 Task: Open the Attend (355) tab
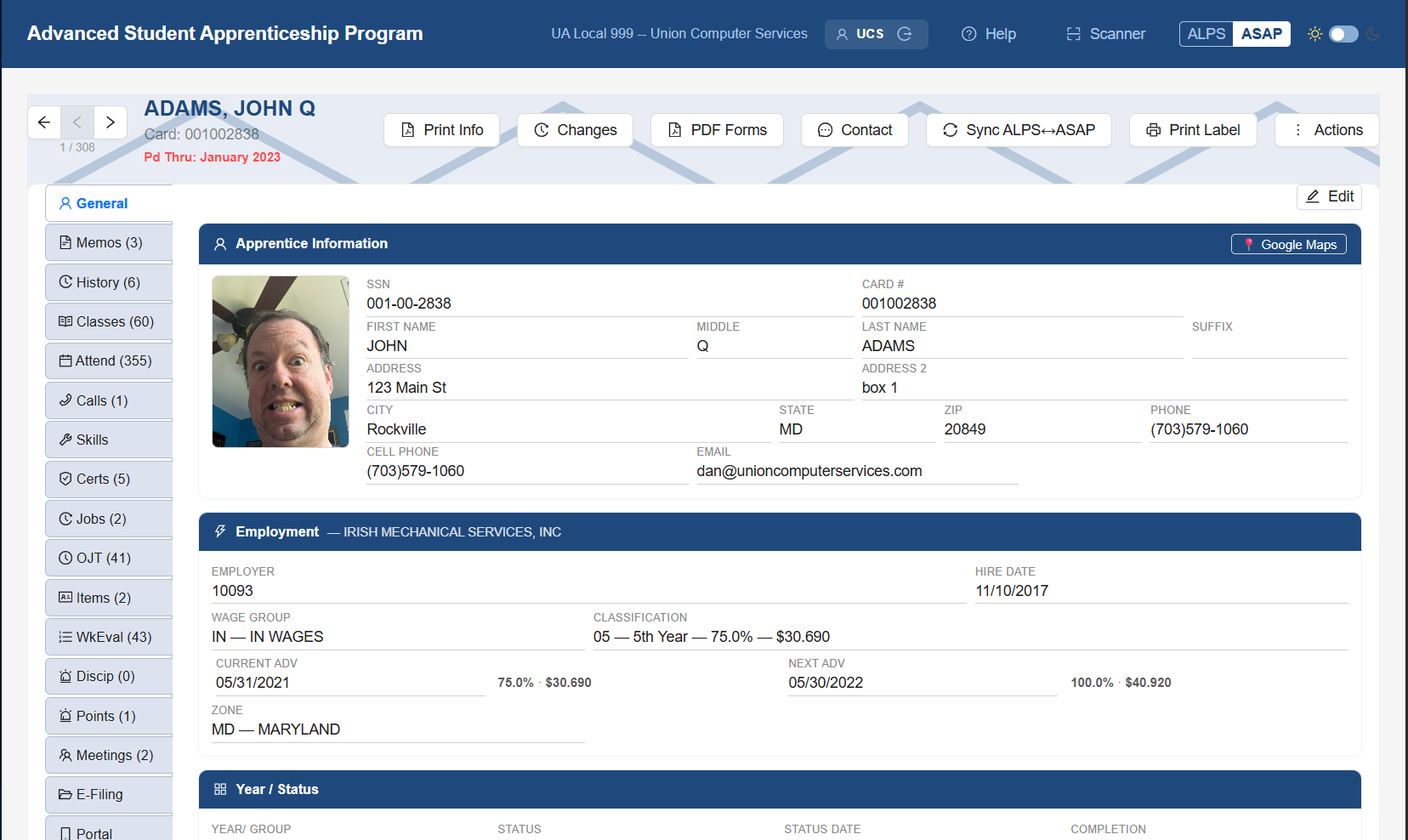point(109,361)
